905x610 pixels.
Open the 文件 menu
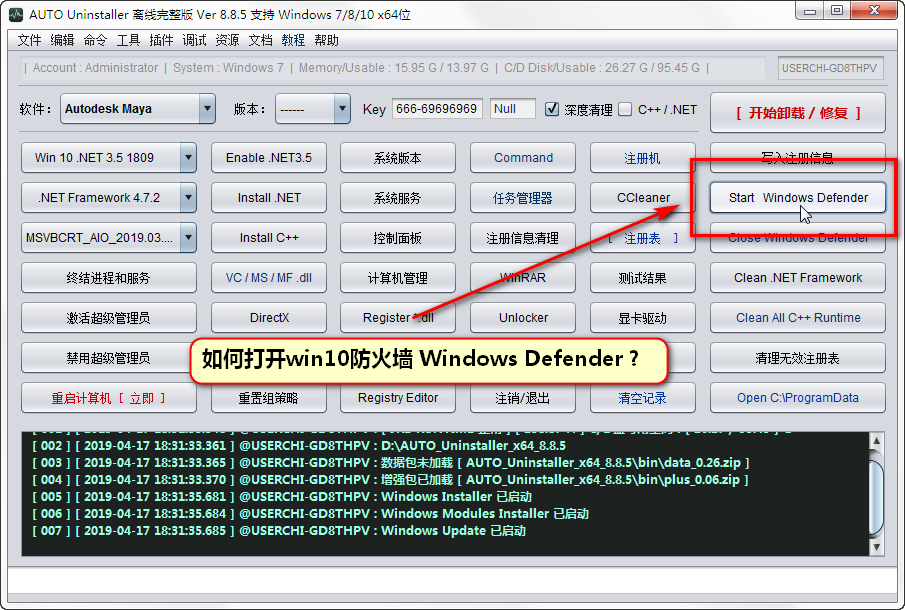(x=30, y=40)
